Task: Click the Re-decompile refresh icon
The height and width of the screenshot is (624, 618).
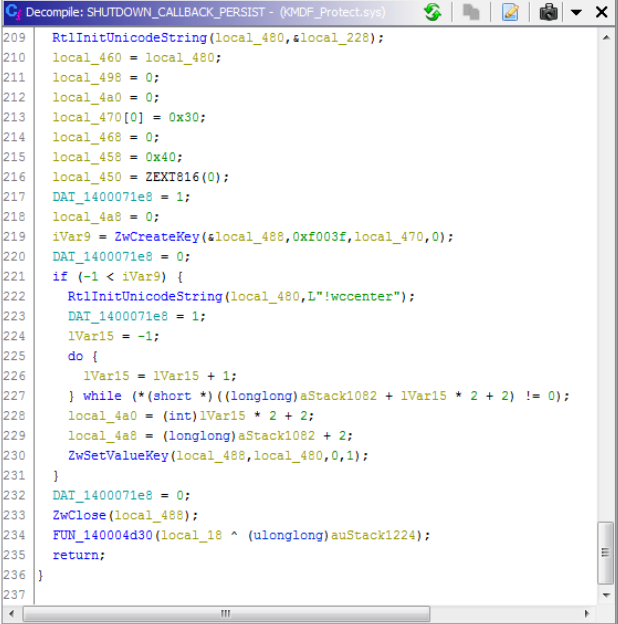Action: coord(432,12)
